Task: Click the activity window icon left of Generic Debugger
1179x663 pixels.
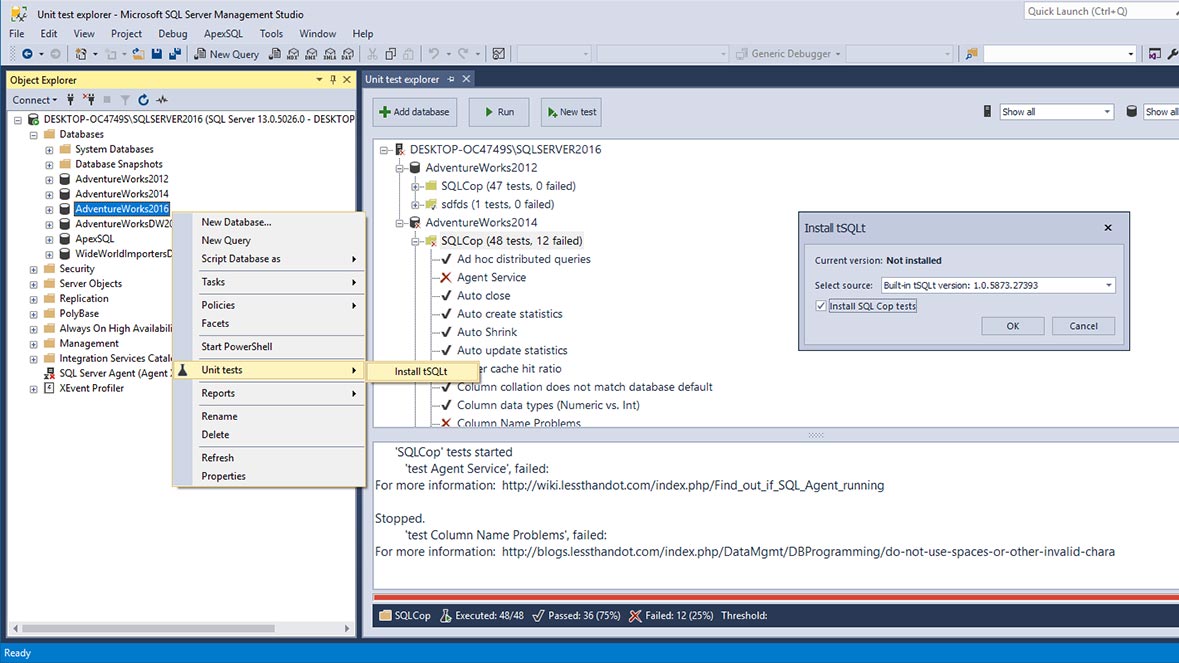Action: click(499, 54)
